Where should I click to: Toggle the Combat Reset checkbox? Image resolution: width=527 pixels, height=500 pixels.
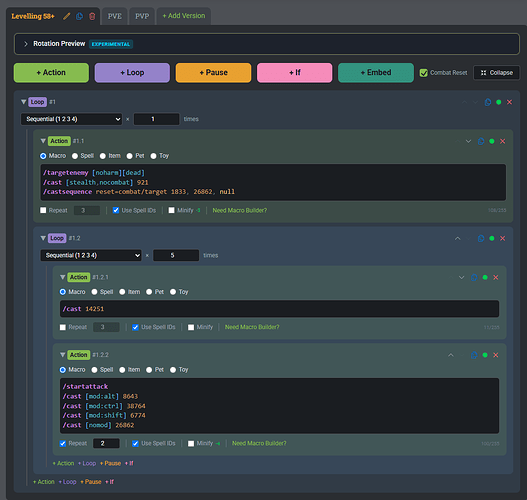click(x=423, y=73)
